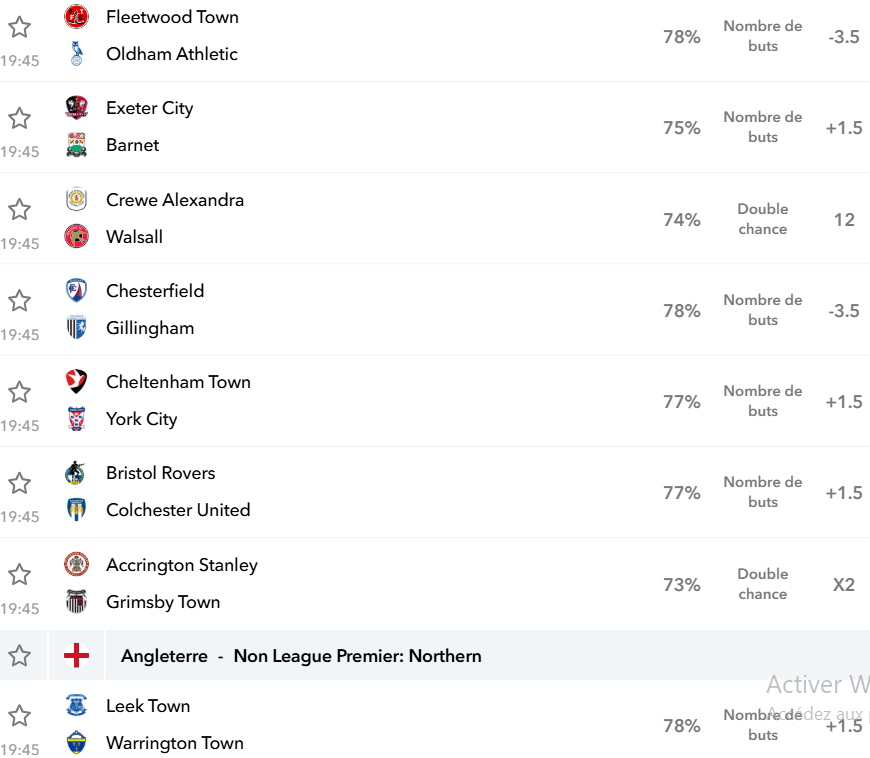
Task: Click the England flag icon
Action: [77, 655]
